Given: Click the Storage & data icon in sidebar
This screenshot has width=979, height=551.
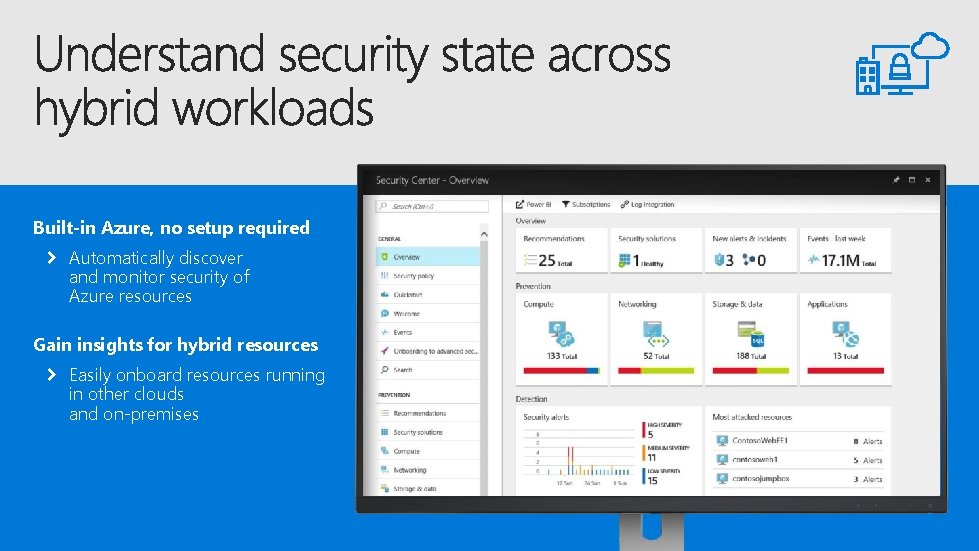Looking at the screenshot, I should (385, 488).
